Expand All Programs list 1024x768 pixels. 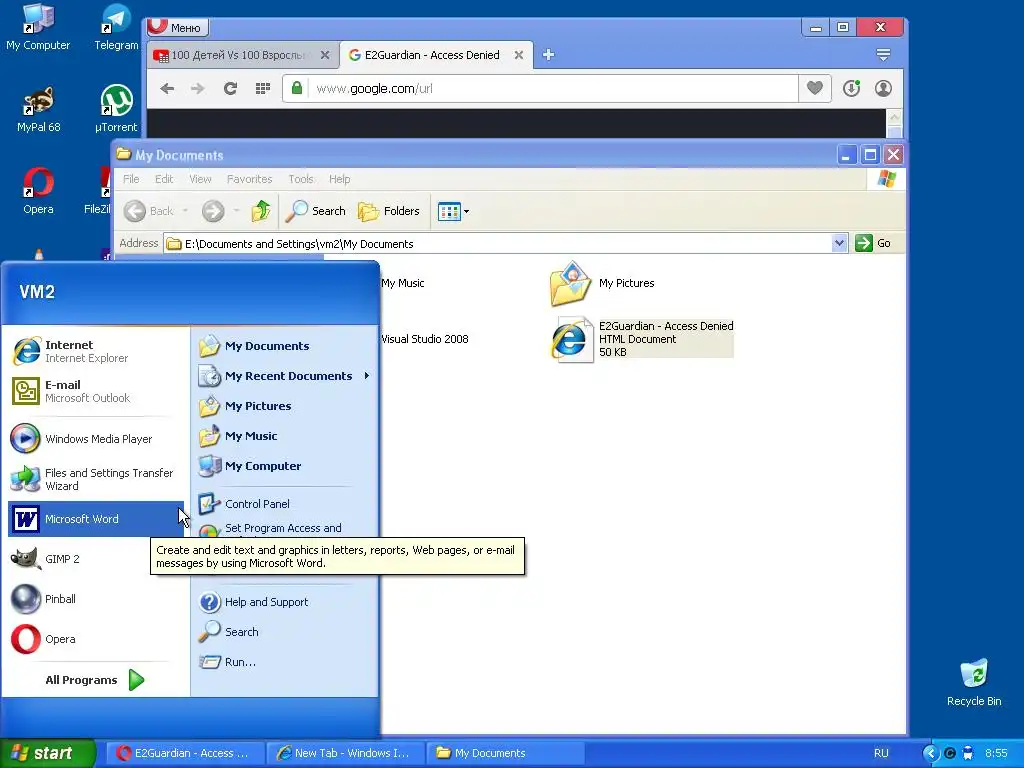(95, 680)
